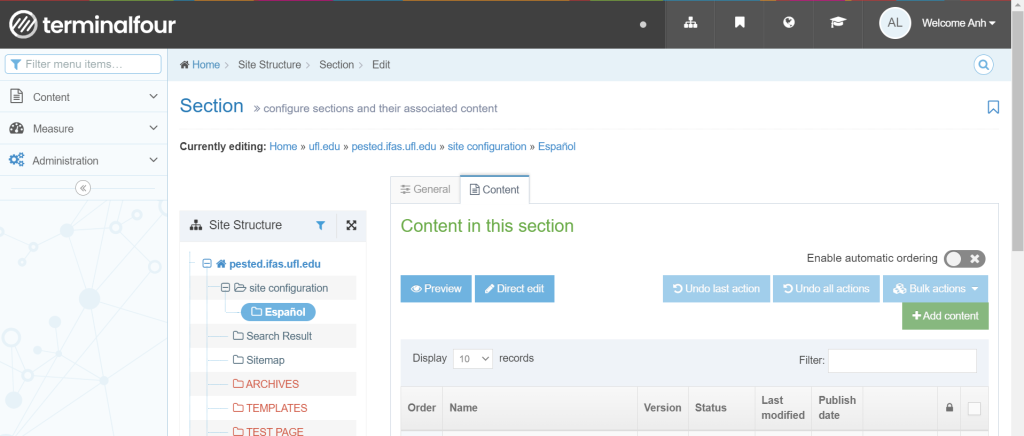This screenshot has height=436, width=1024.
Task: Bookmark this page using outline bookmark icon
Action: coord(992,107)
